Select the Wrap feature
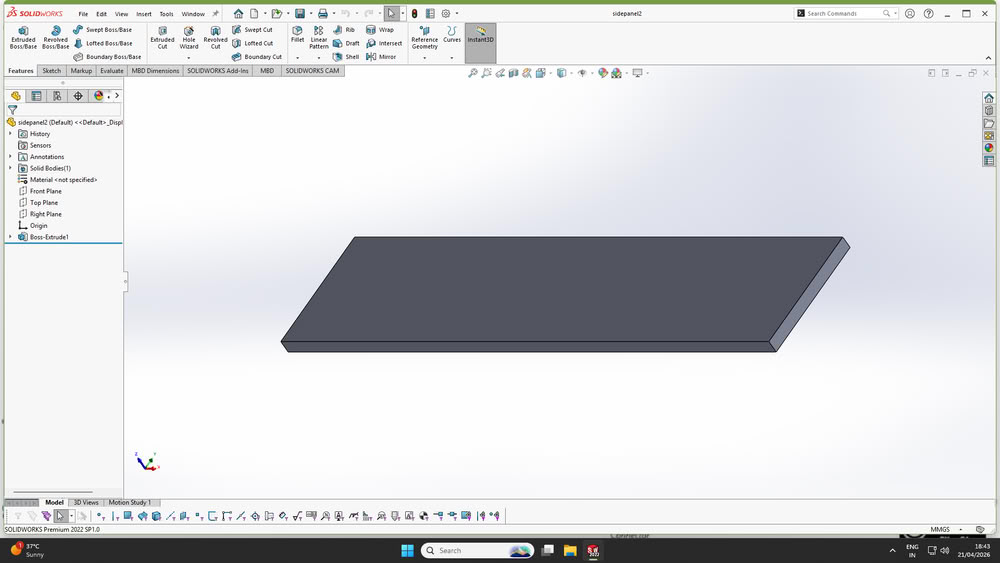 tap(379, 30)
